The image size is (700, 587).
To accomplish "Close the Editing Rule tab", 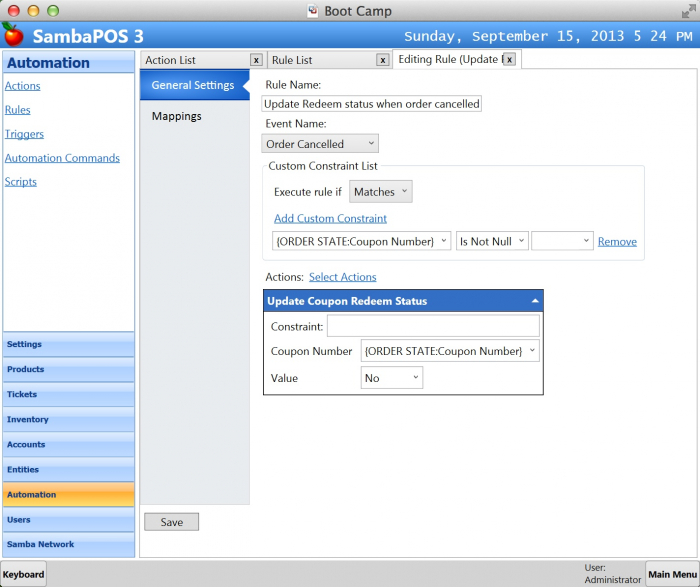I will tap(509, 60).
